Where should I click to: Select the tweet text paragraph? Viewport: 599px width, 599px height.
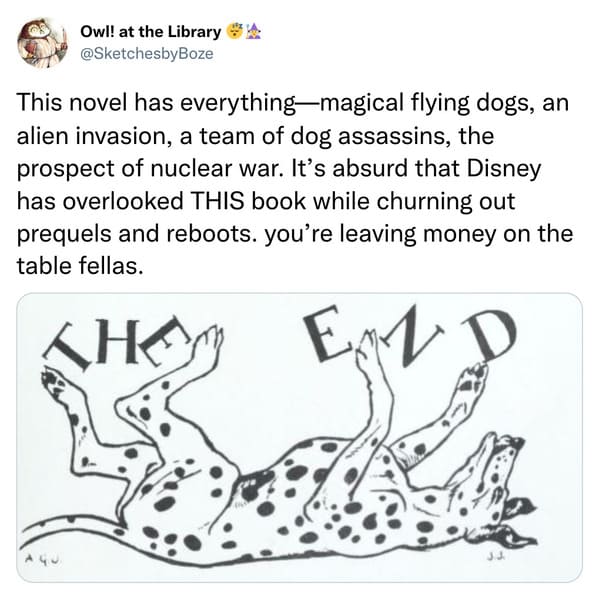point(295,184)
